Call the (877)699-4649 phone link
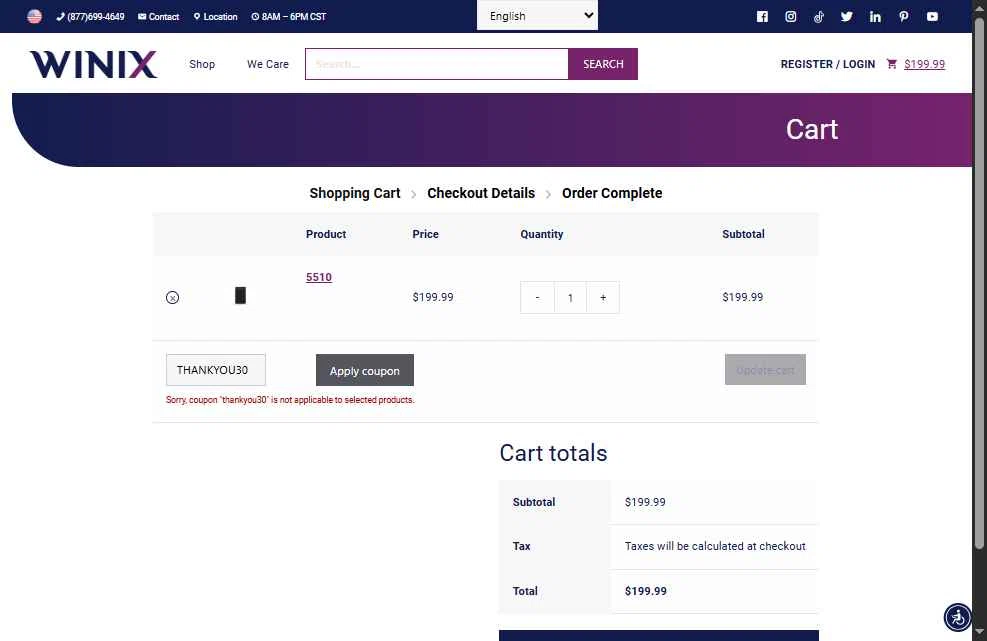 pyautogui.click(x=90, y=16)
